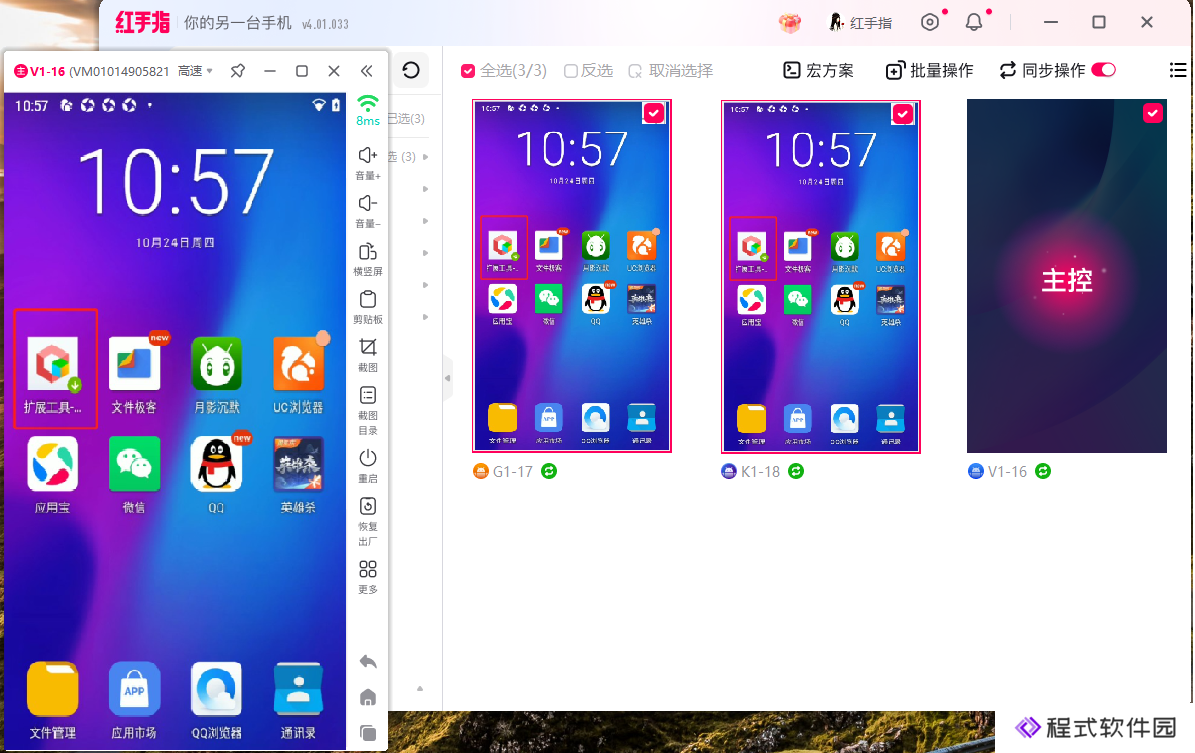This screenshot has width=1195, height=753.
Task: Rotate the screen using 横竖屏
Action: pos(367,259)
